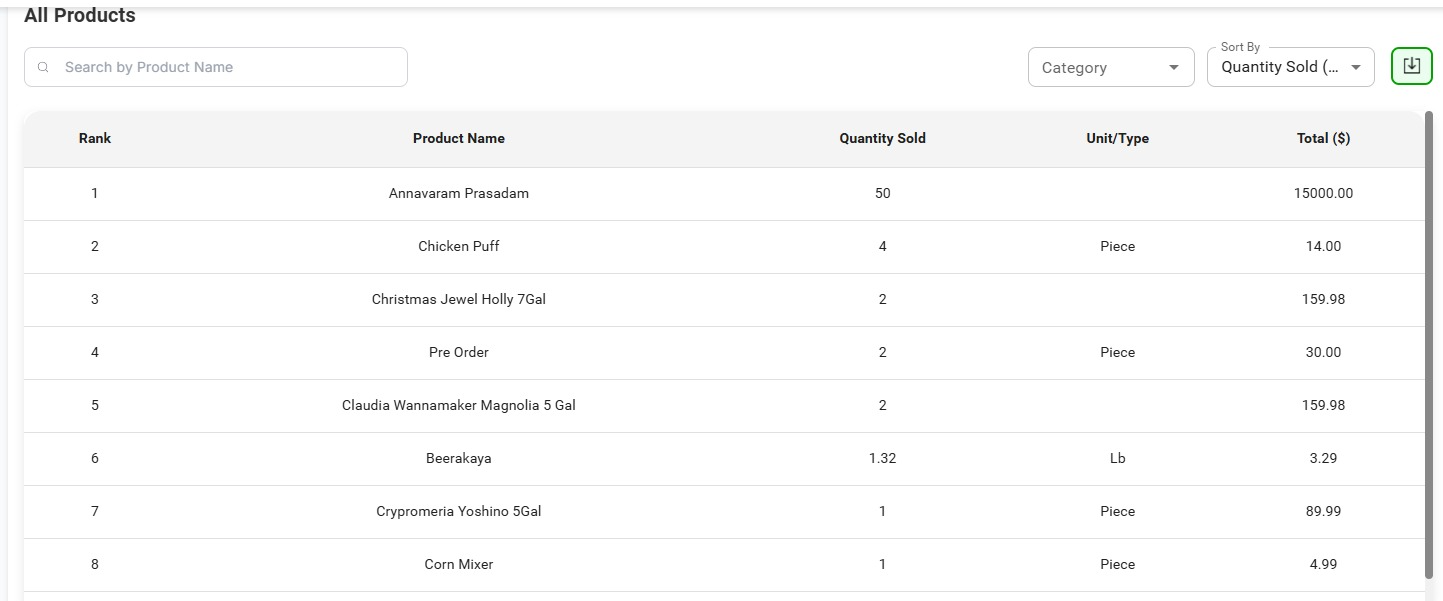Click the Rank column header
This screenshot has height=601, width=1443.
95,139
